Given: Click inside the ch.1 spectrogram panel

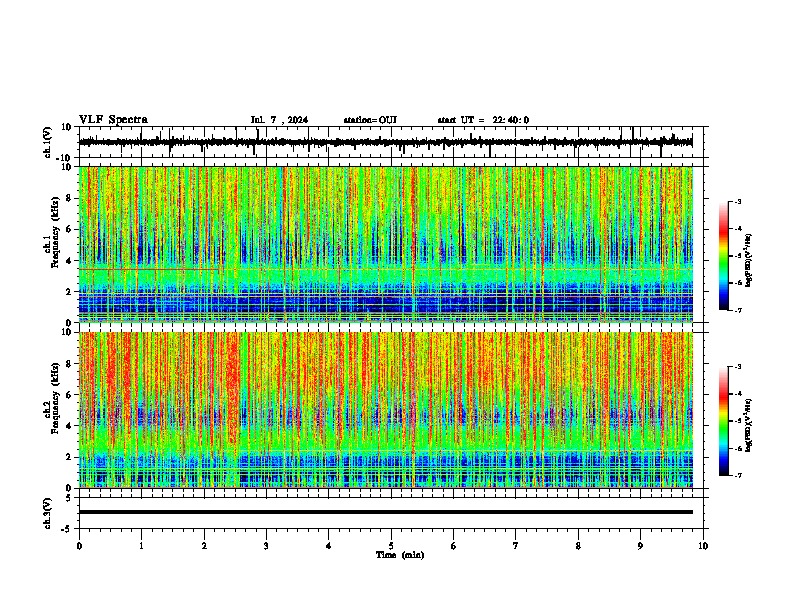Looking at the screenshot, I should pyautogui.click(x=386, y=244).
